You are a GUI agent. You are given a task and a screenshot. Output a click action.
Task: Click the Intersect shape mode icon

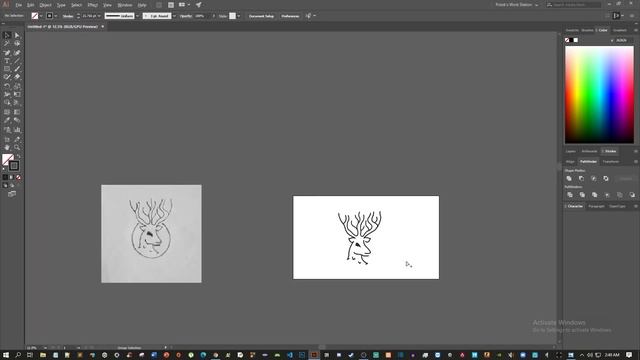pos(593,178)
